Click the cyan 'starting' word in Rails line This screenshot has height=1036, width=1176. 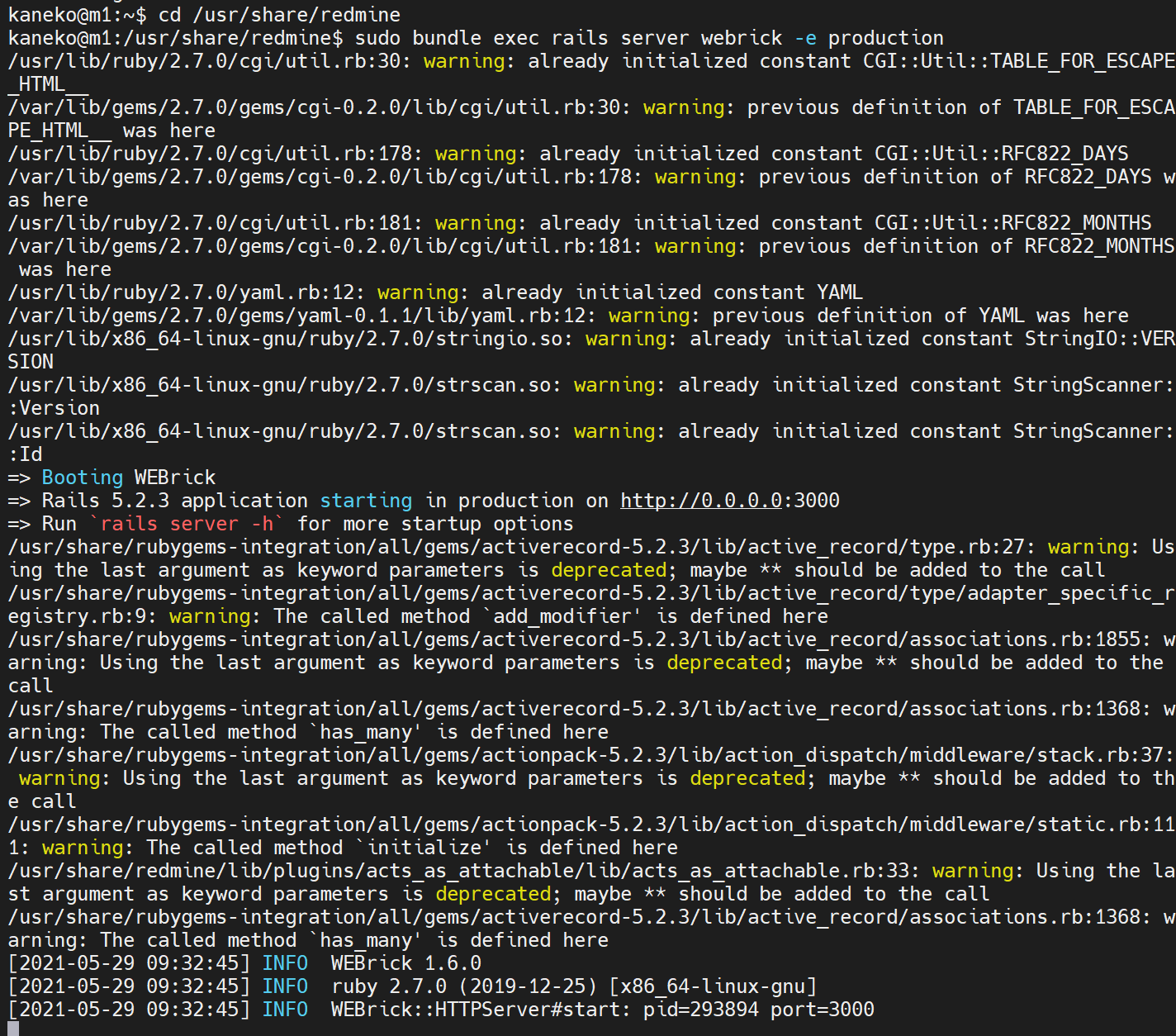pyautogui.click(x=366, y=501)
